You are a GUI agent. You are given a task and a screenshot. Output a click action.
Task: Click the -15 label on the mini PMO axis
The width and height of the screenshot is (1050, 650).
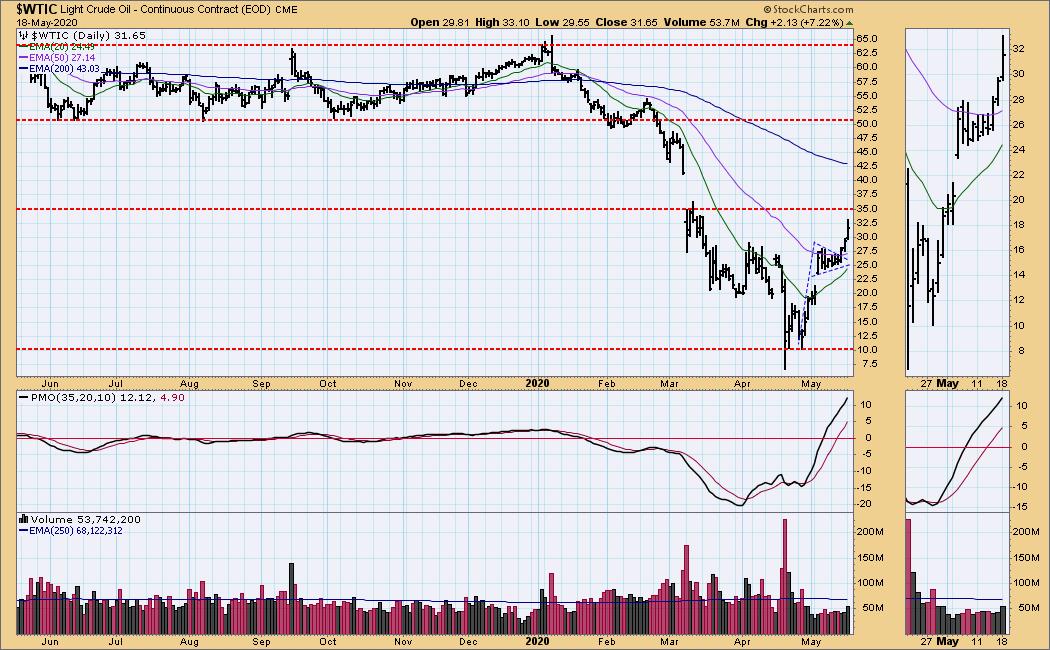click(1021, 507)
